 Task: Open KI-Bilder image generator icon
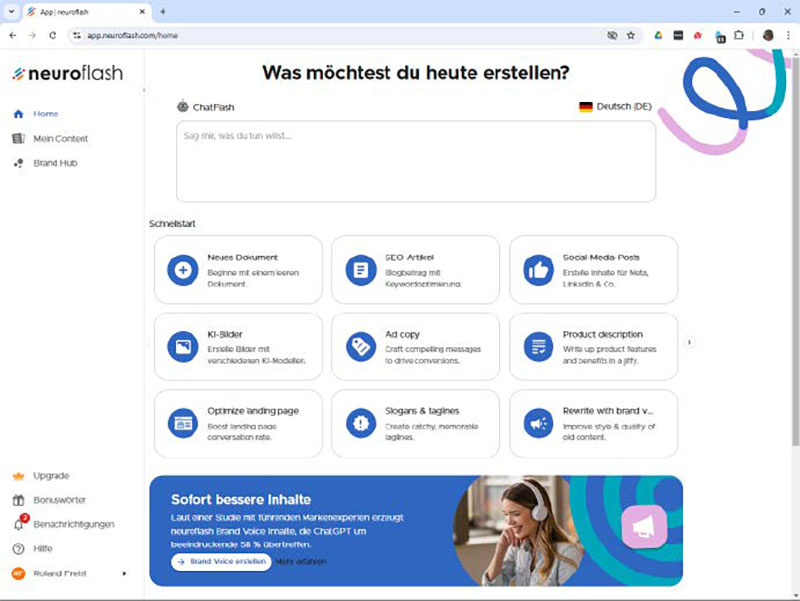point(183,346)
